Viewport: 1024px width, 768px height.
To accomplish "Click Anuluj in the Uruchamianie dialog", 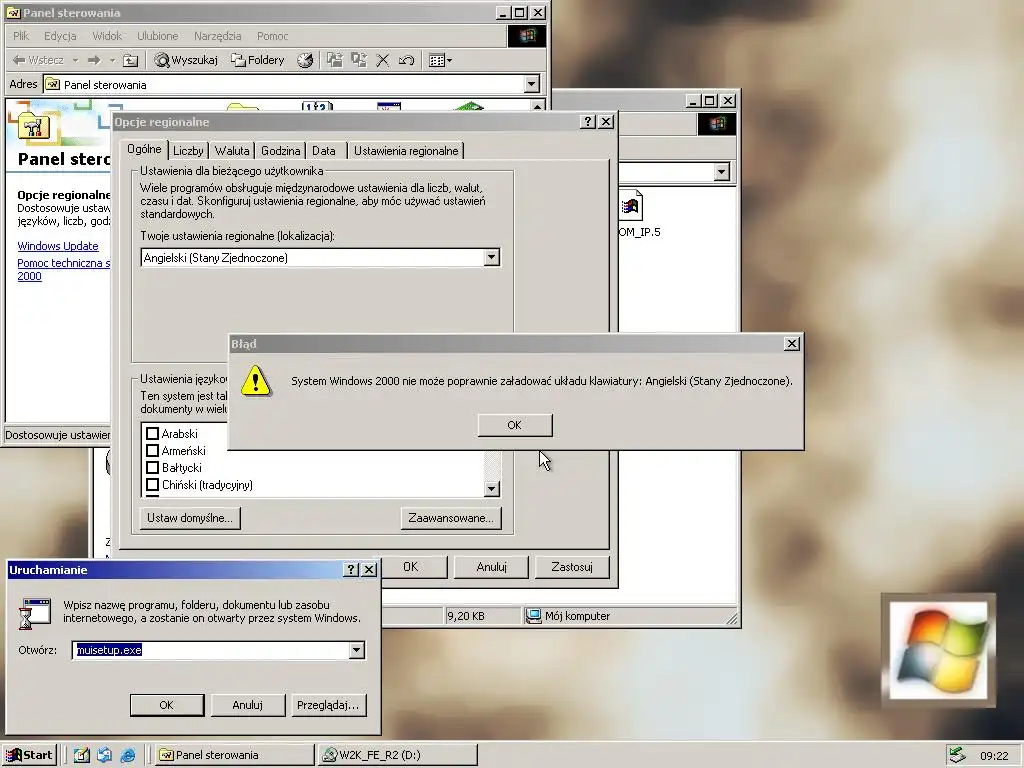I will [x=248, y=705].
